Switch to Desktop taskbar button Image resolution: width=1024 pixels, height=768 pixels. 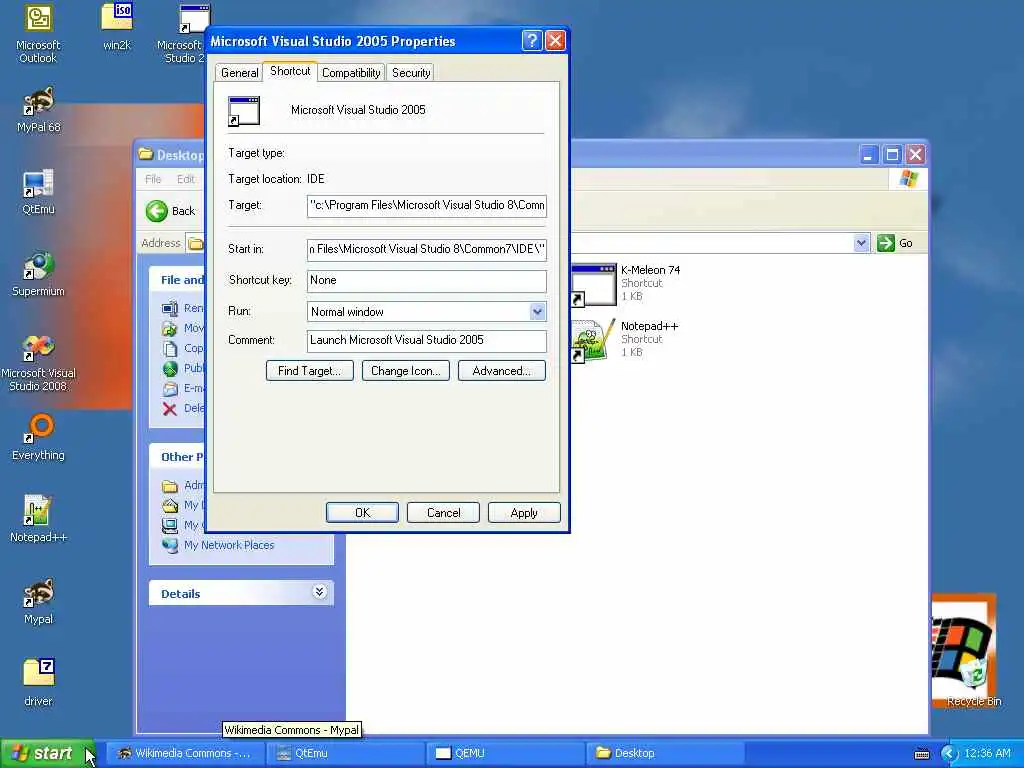coord(664,753)
